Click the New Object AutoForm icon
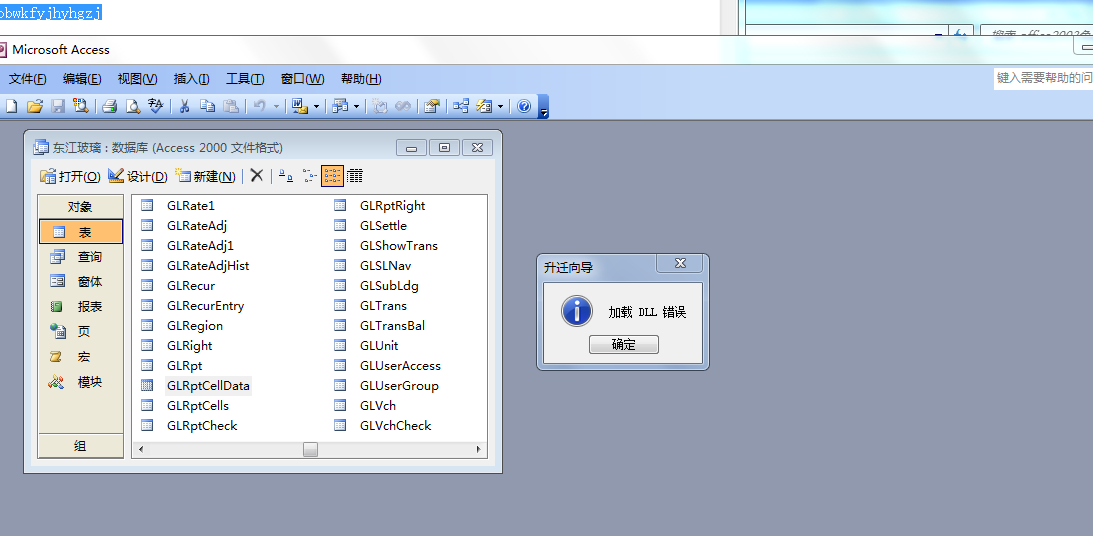The height and width of the screenshot is (536, 1093). click(484, 106)
